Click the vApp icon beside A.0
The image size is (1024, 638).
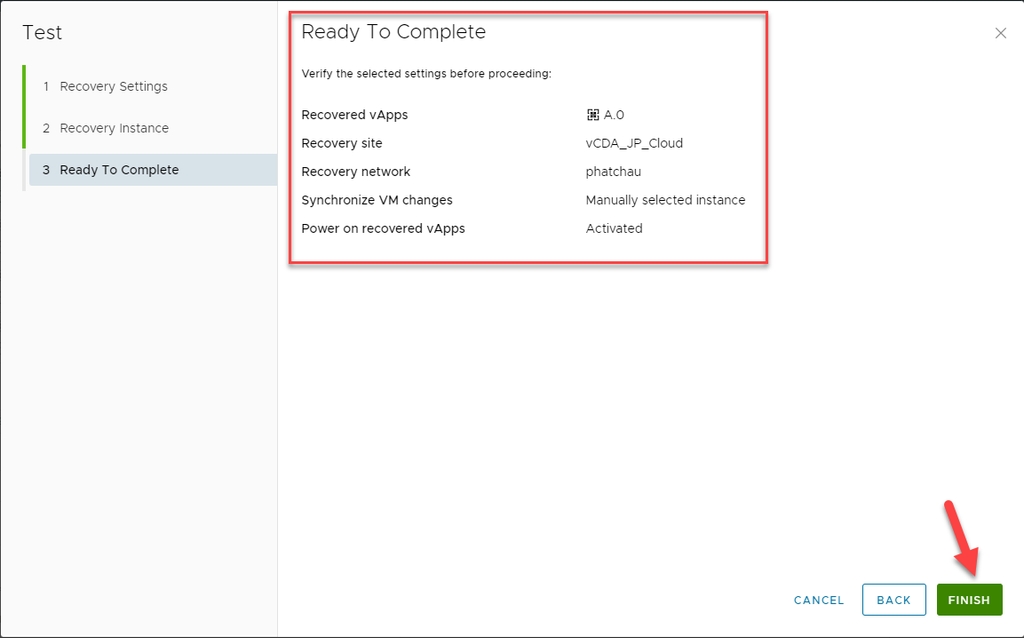point(593,115)
